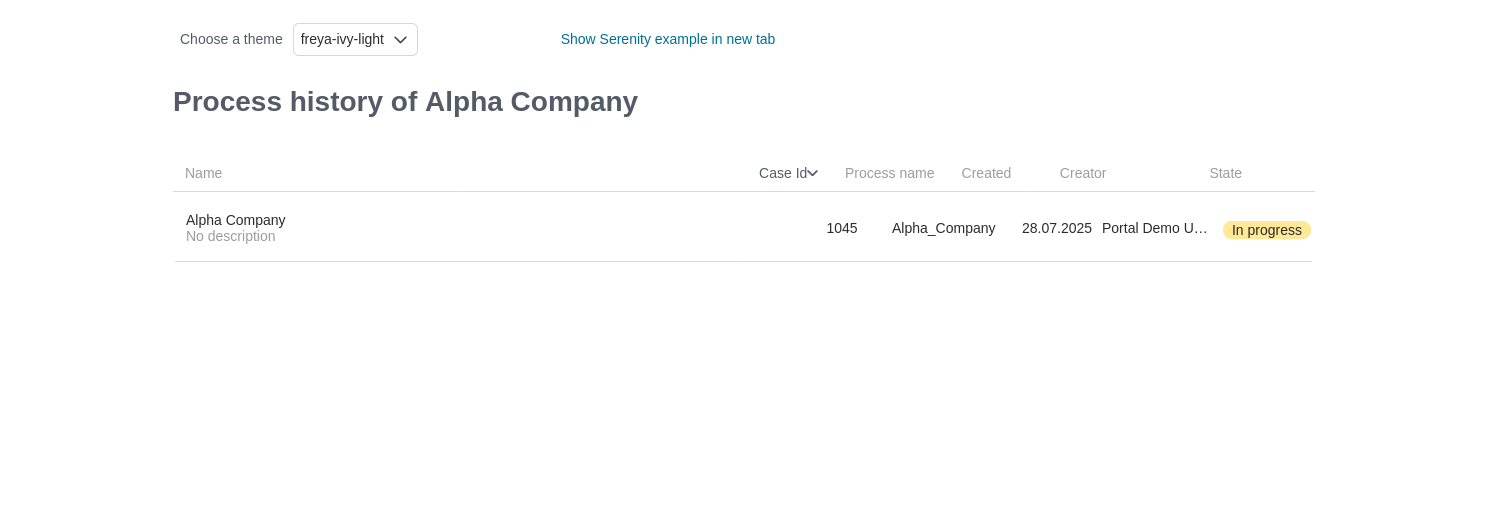Click the Case Id sort arrow icon
This screenshot has height=514, width=1500.
pyautogui.click(x=812, y=173)
